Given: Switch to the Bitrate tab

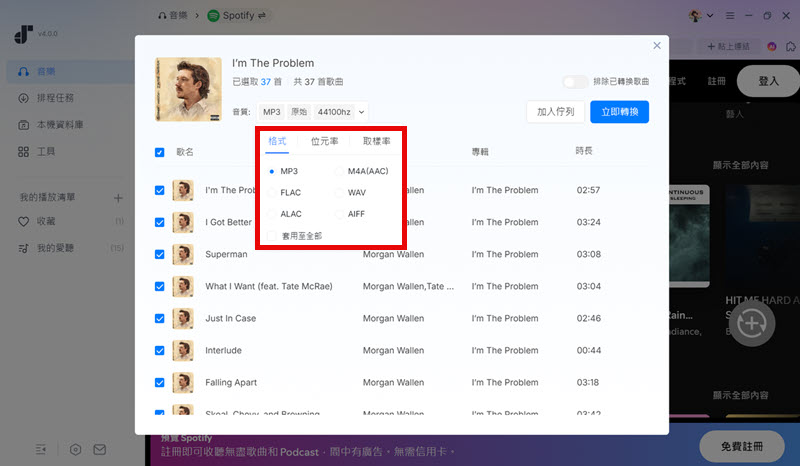Looking at the screenshot, I should point(324,141).
